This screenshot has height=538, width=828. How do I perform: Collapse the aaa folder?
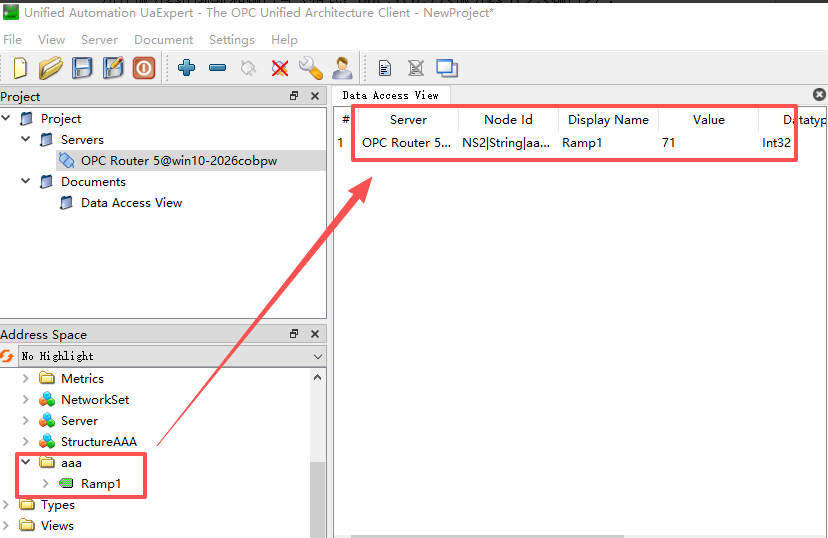(25, 462)
